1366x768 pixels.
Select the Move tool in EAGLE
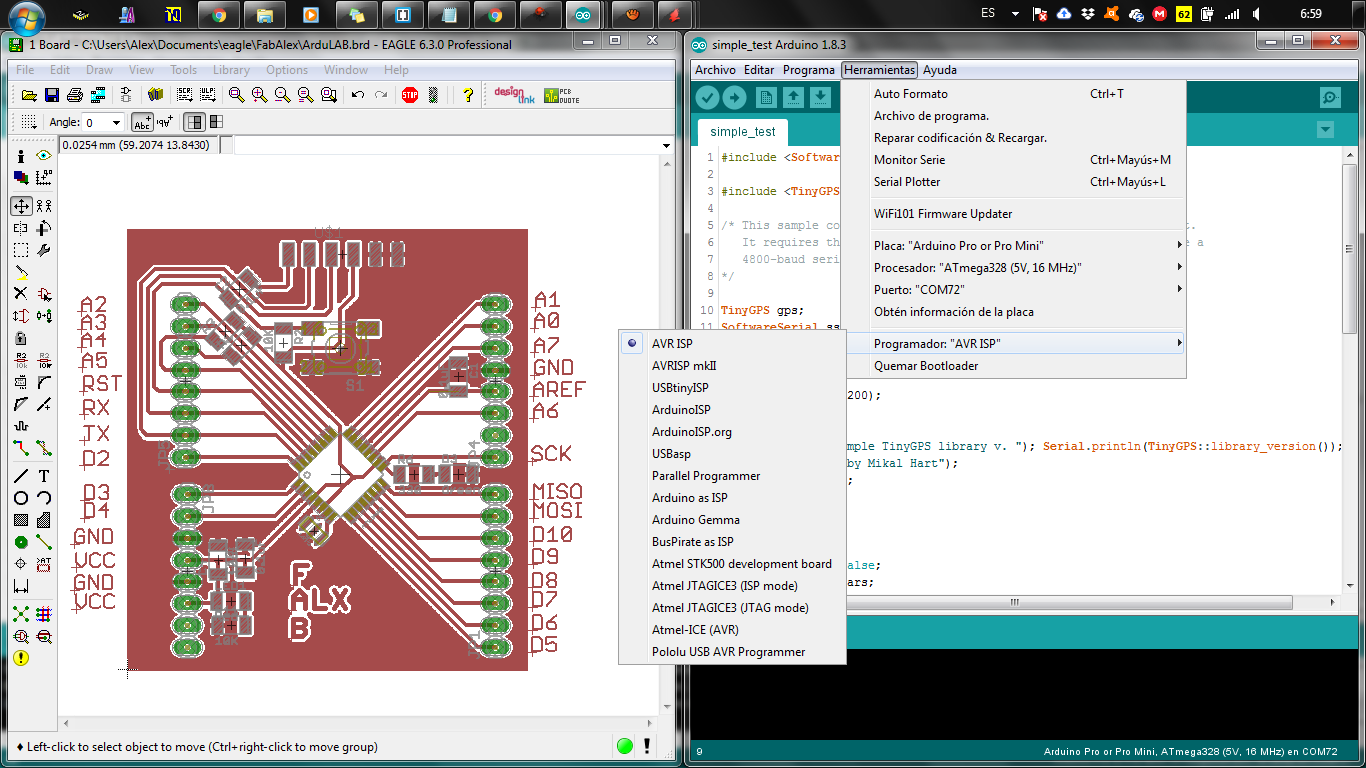click(21, 206)
